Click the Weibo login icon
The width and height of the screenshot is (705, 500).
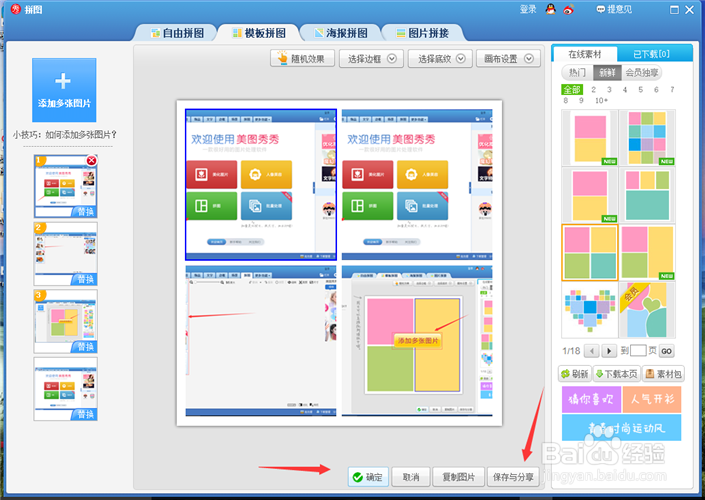(568, 9)
